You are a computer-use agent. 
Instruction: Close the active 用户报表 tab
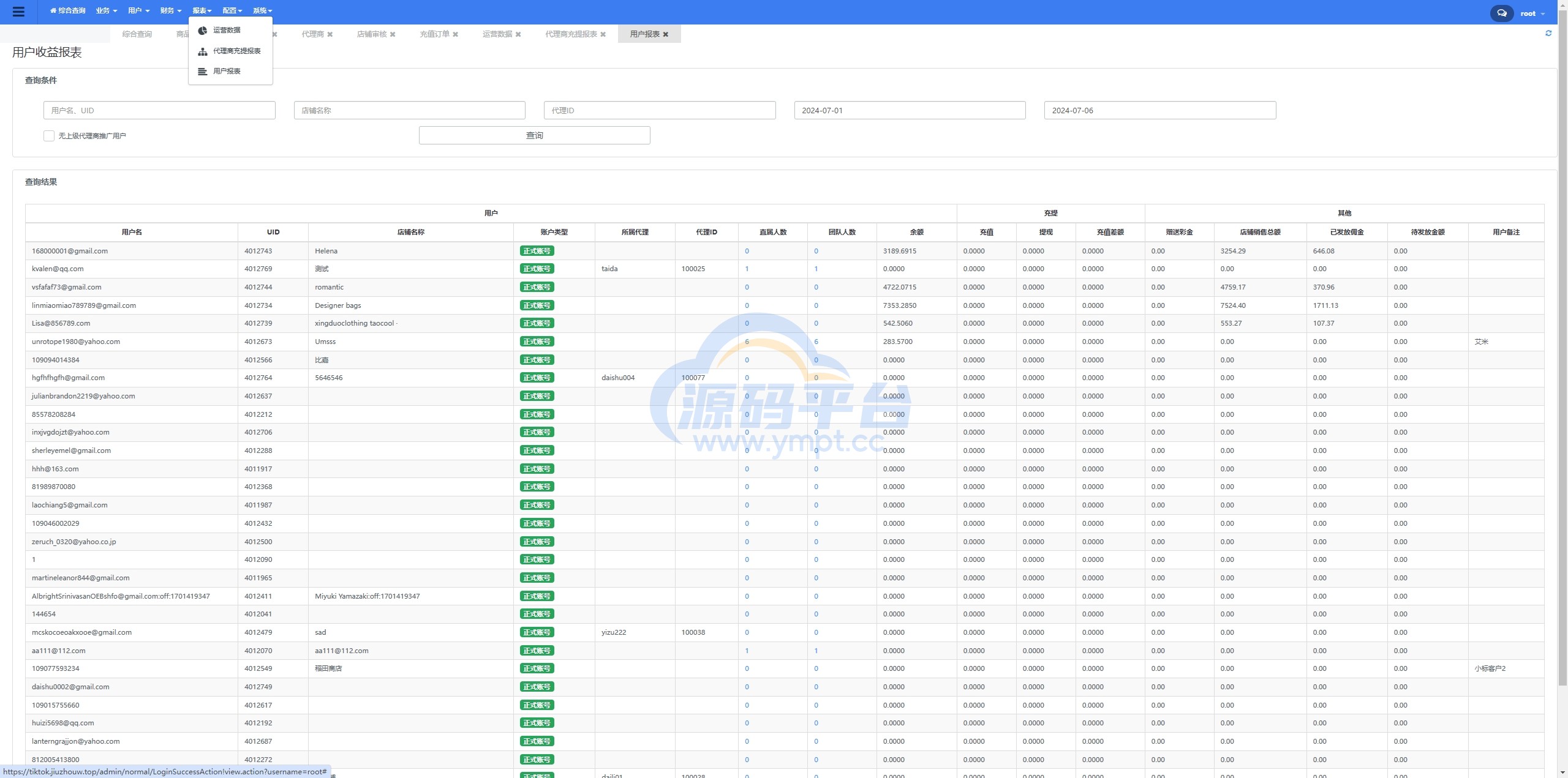666,34
